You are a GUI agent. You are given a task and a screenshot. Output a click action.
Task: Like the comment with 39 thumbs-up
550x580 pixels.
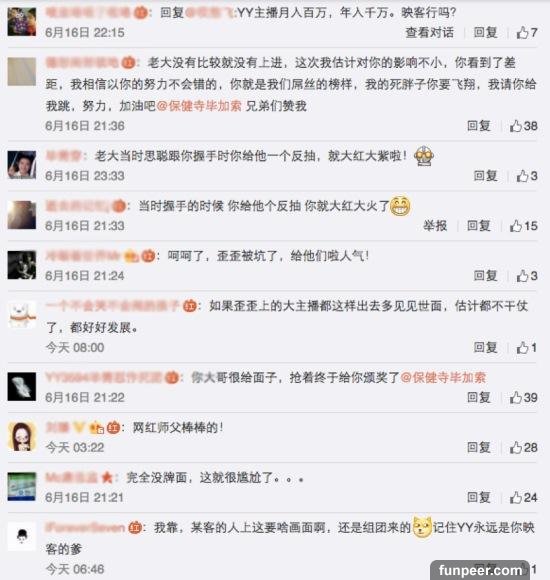tap(523, 398)
